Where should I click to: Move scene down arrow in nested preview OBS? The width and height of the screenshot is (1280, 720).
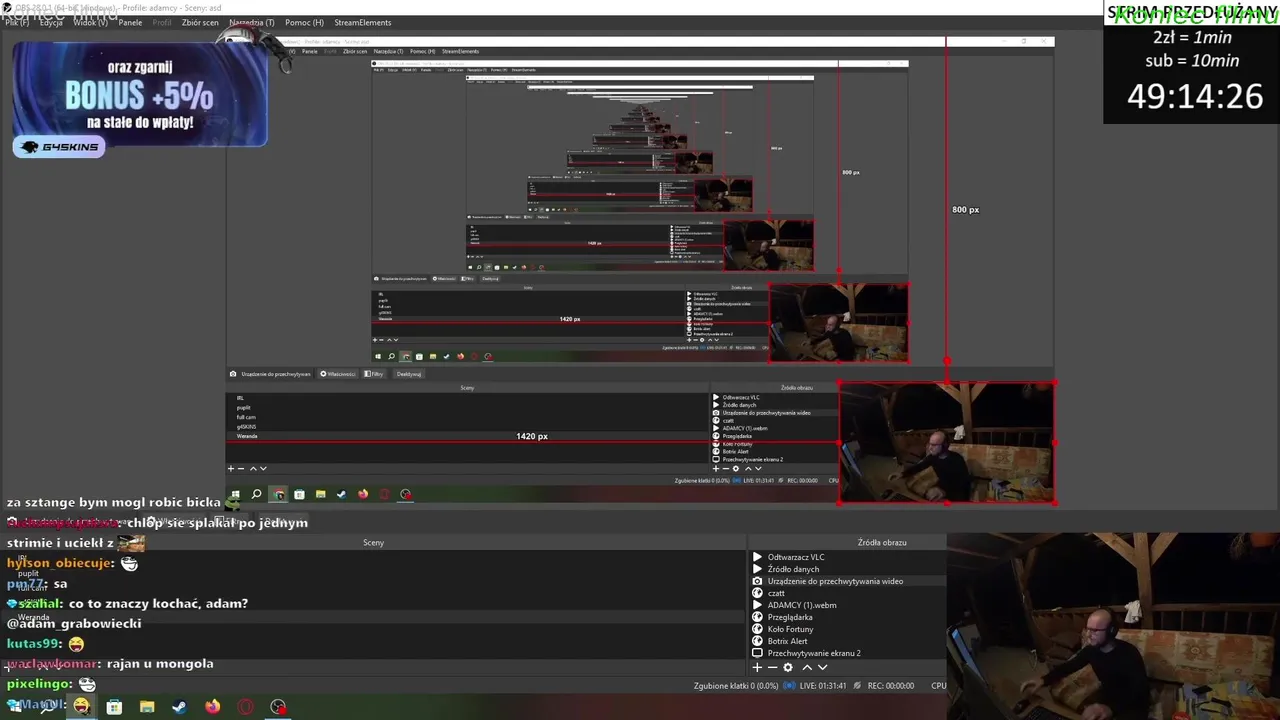(263, 468)
